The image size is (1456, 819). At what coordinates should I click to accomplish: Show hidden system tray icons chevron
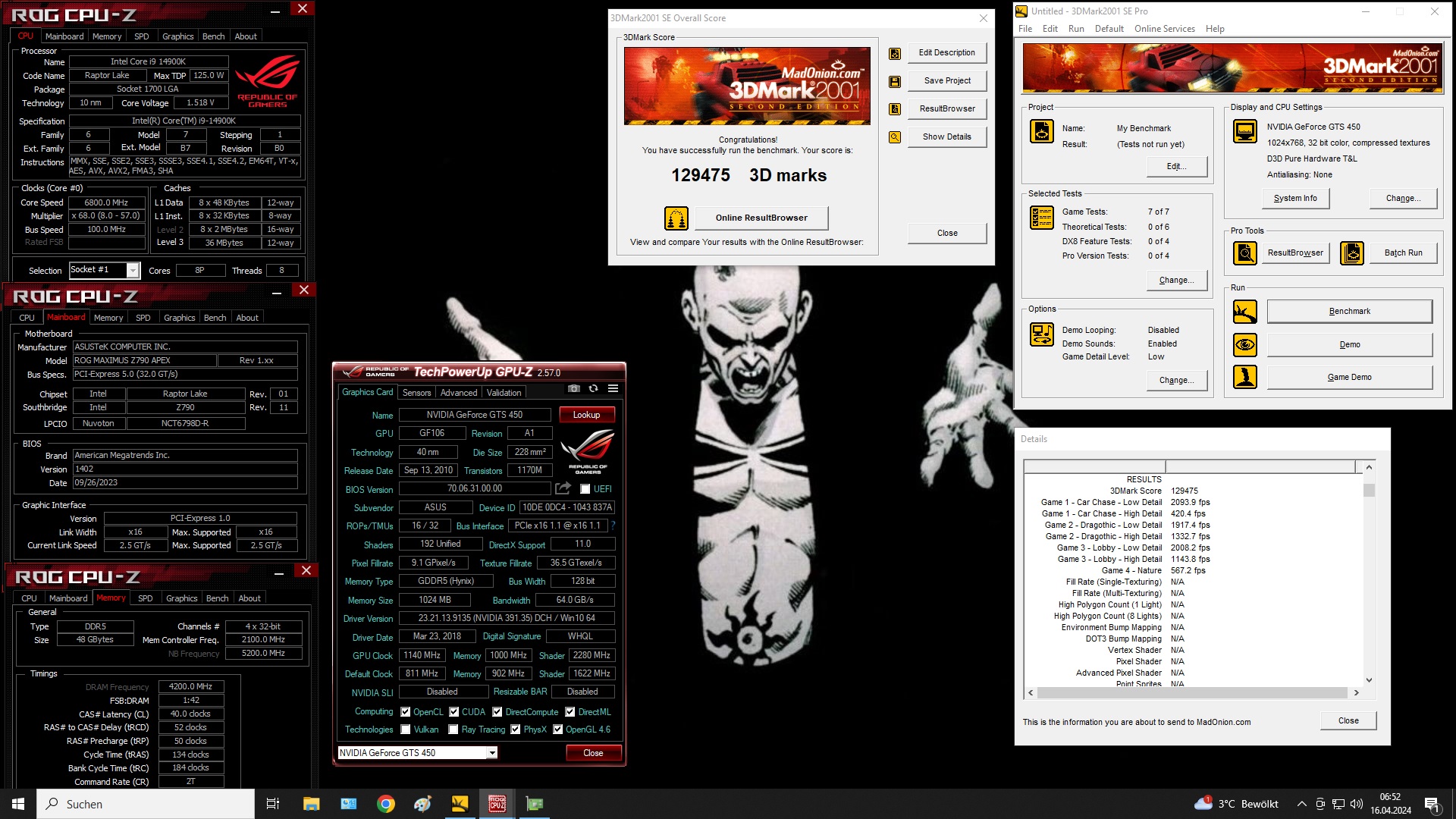[1301, 804]
